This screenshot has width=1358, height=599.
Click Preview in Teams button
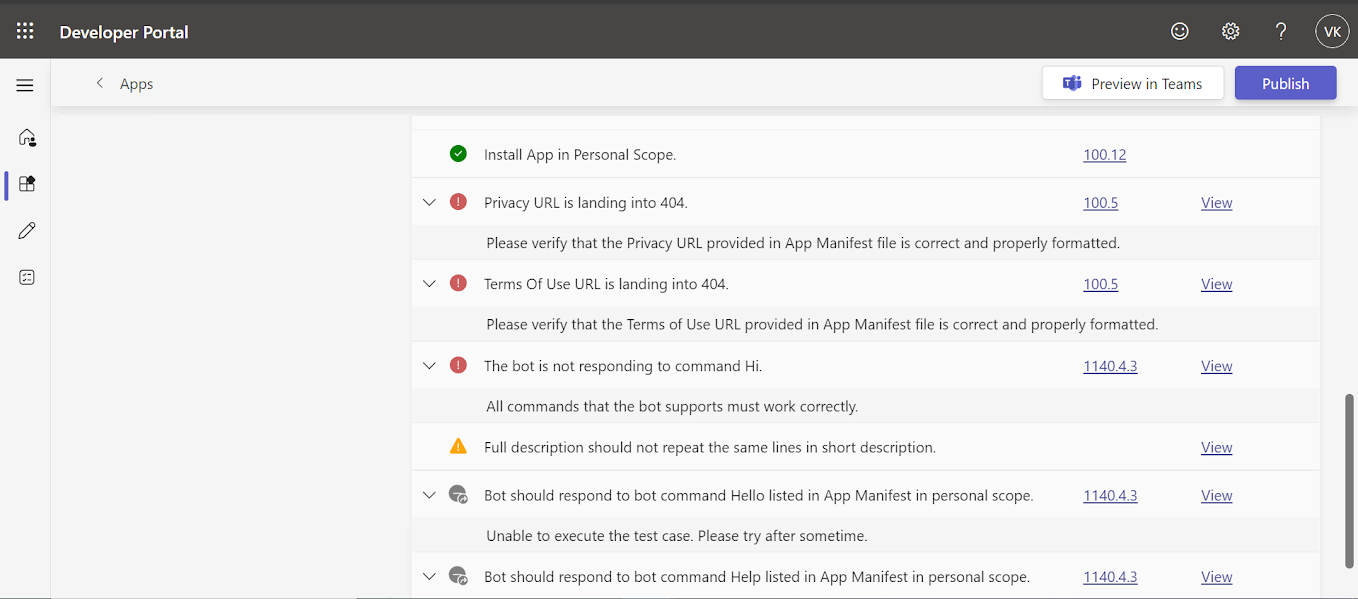pyautogui.click(x=1133, y=84)
